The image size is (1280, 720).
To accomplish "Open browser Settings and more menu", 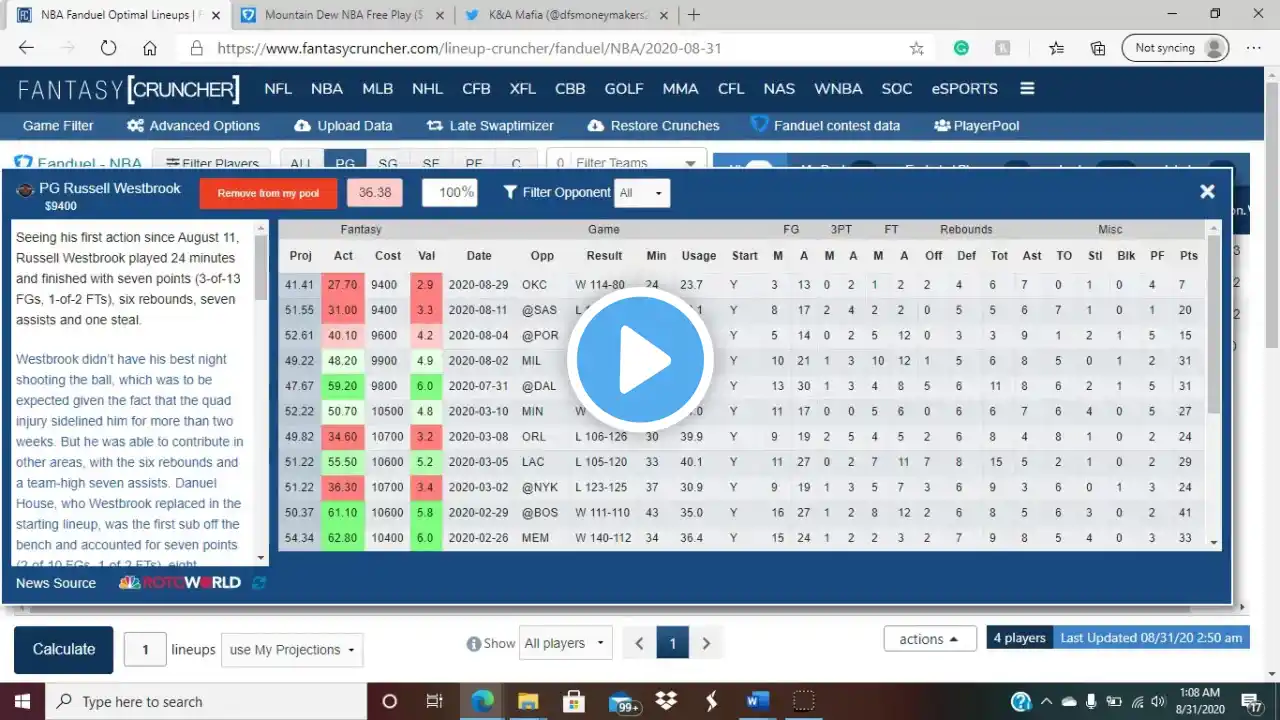I will (x=1253, y=48).
